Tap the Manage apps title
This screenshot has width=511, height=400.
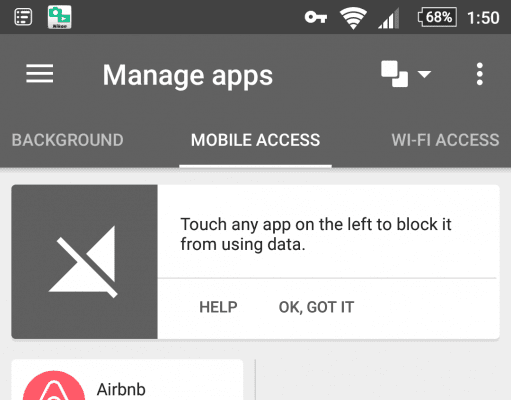188,76
